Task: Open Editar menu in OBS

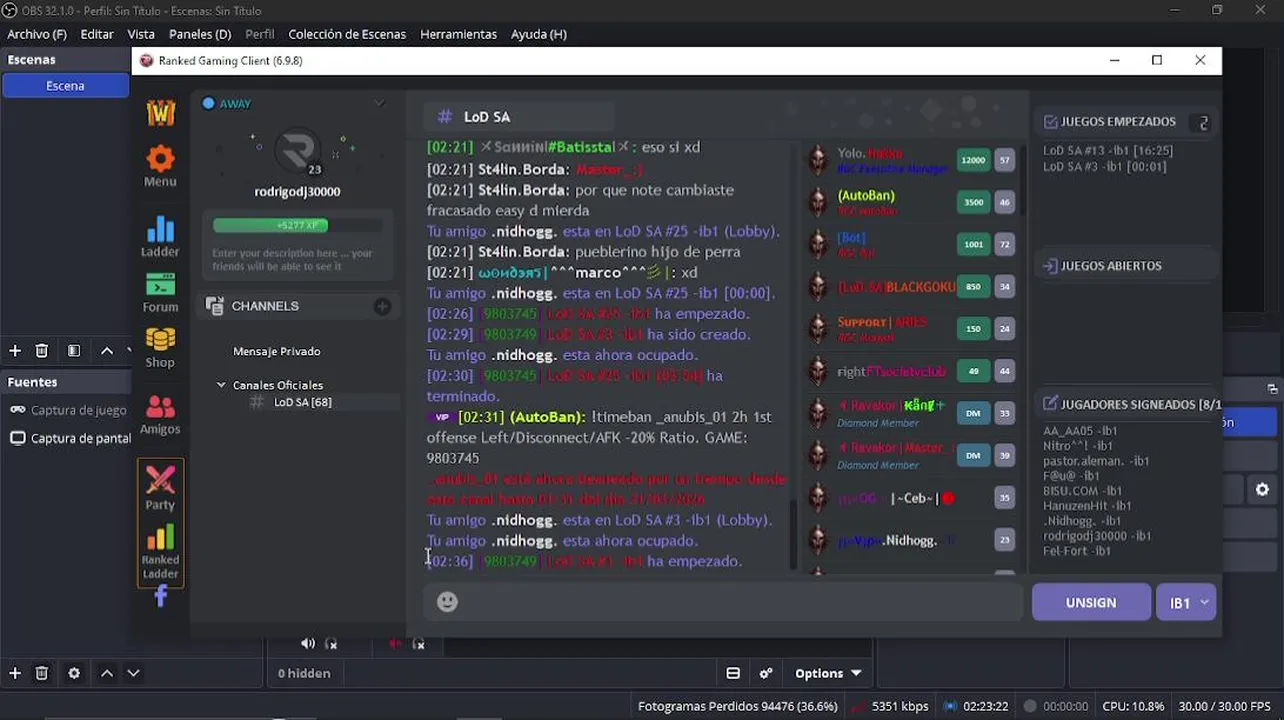Action: click(x=97, y=34)
